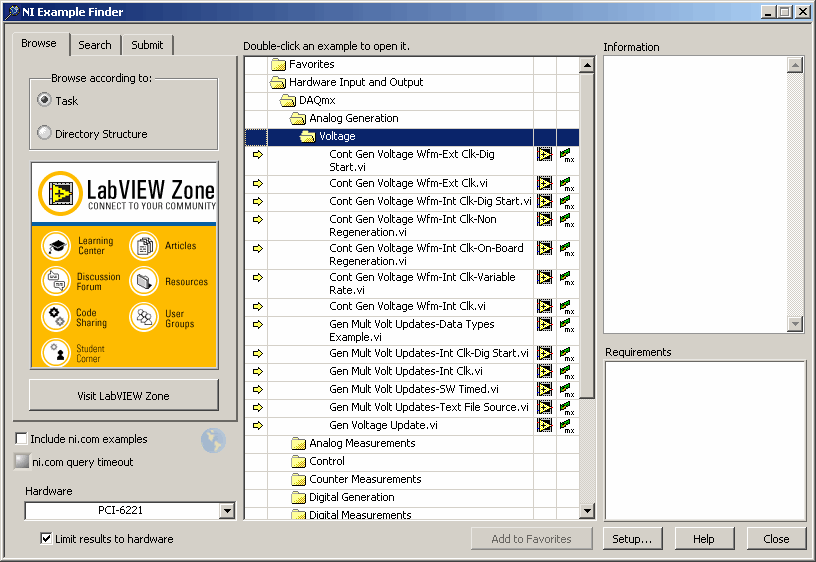Click VI icon for Cont Gen Voltage Wfm-Int Clk-Dig Start.vi
Viewport: 816px width, 562px height.
coord(544,201)
